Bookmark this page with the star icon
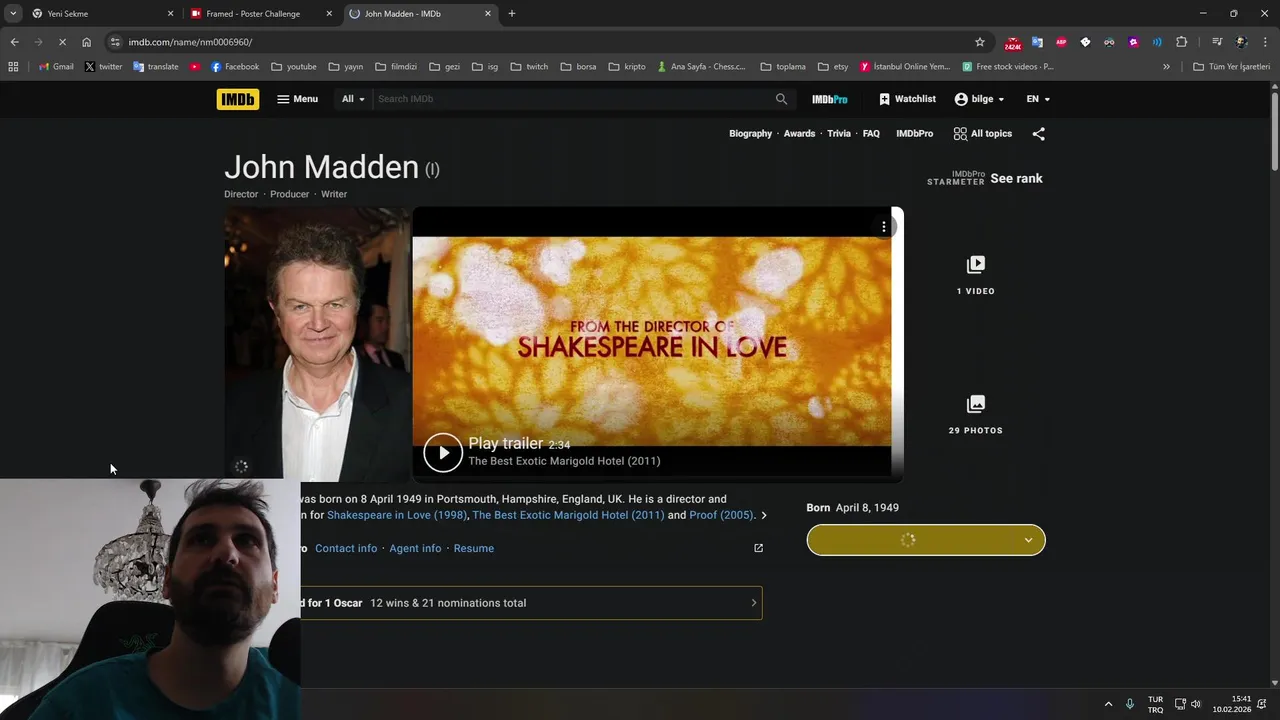 click(x=980, y=42)
